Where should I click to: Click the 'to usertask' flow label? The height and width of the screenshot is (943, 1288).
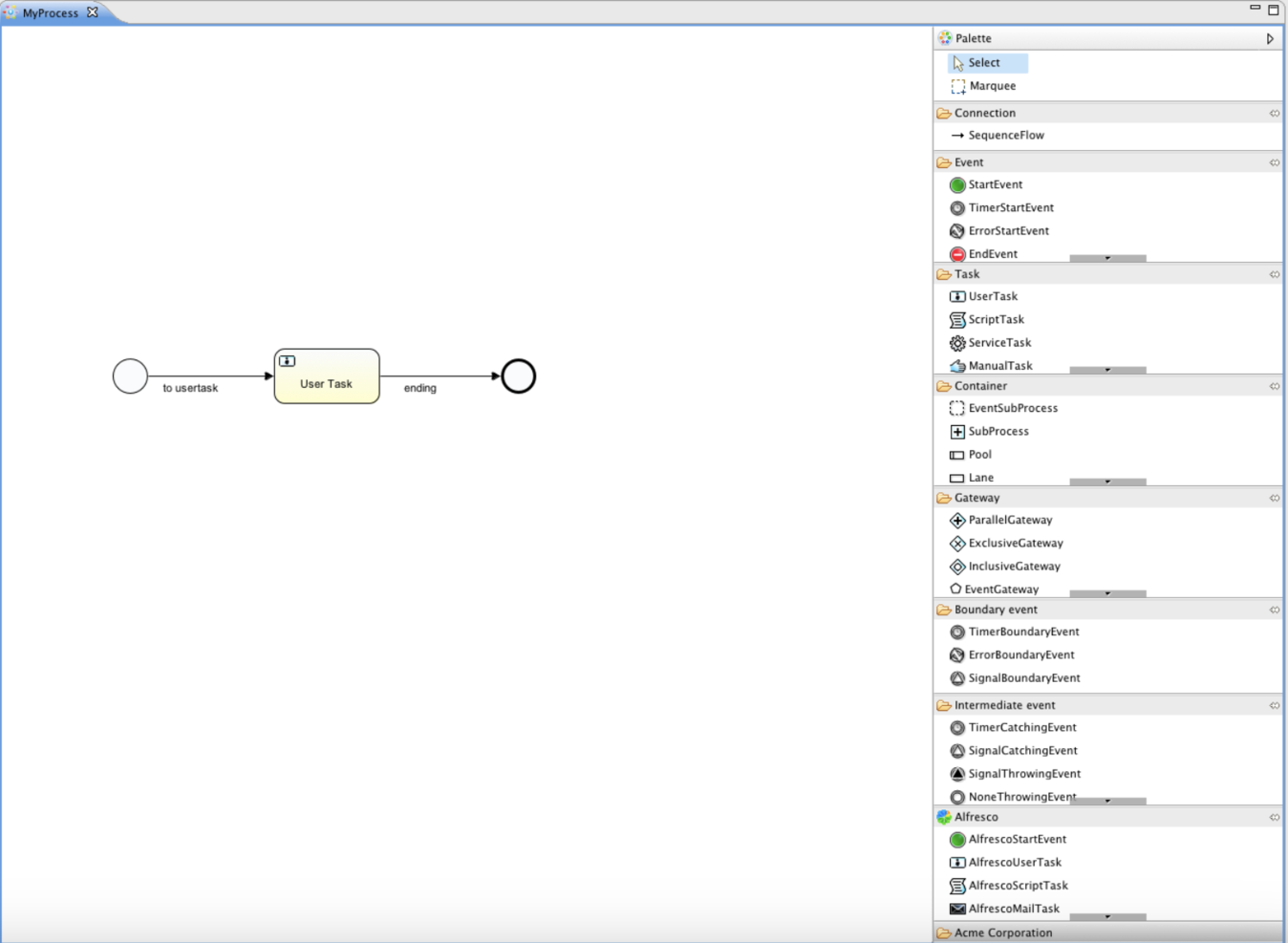190,388
